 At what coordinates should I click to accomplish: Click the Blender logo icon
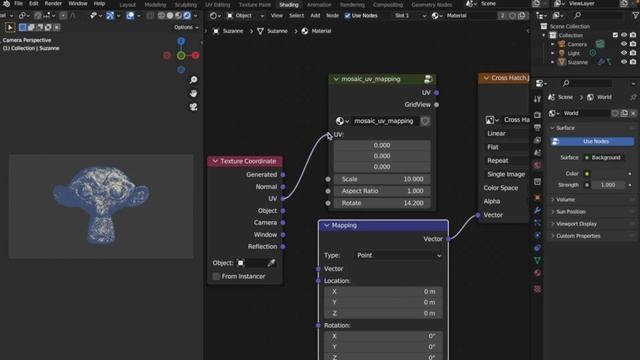pos(6,4)
